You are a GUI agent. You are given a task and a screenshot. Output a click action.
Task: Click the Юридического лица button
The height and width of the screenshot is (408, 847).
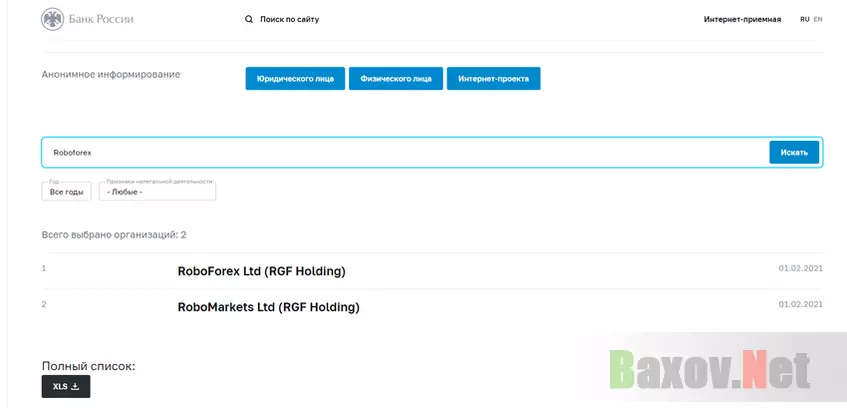[x=295, y=78]
